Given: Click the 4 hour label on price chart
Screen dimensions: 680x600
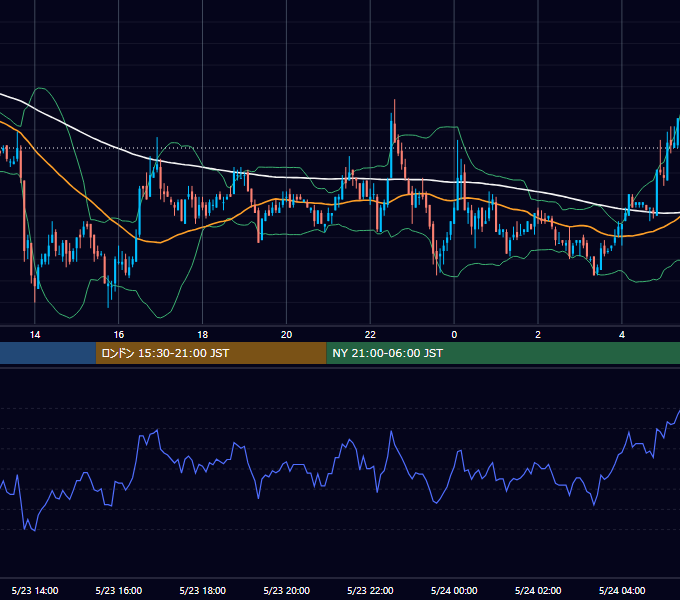Looking at the screenshot, I should pos(622,335).
